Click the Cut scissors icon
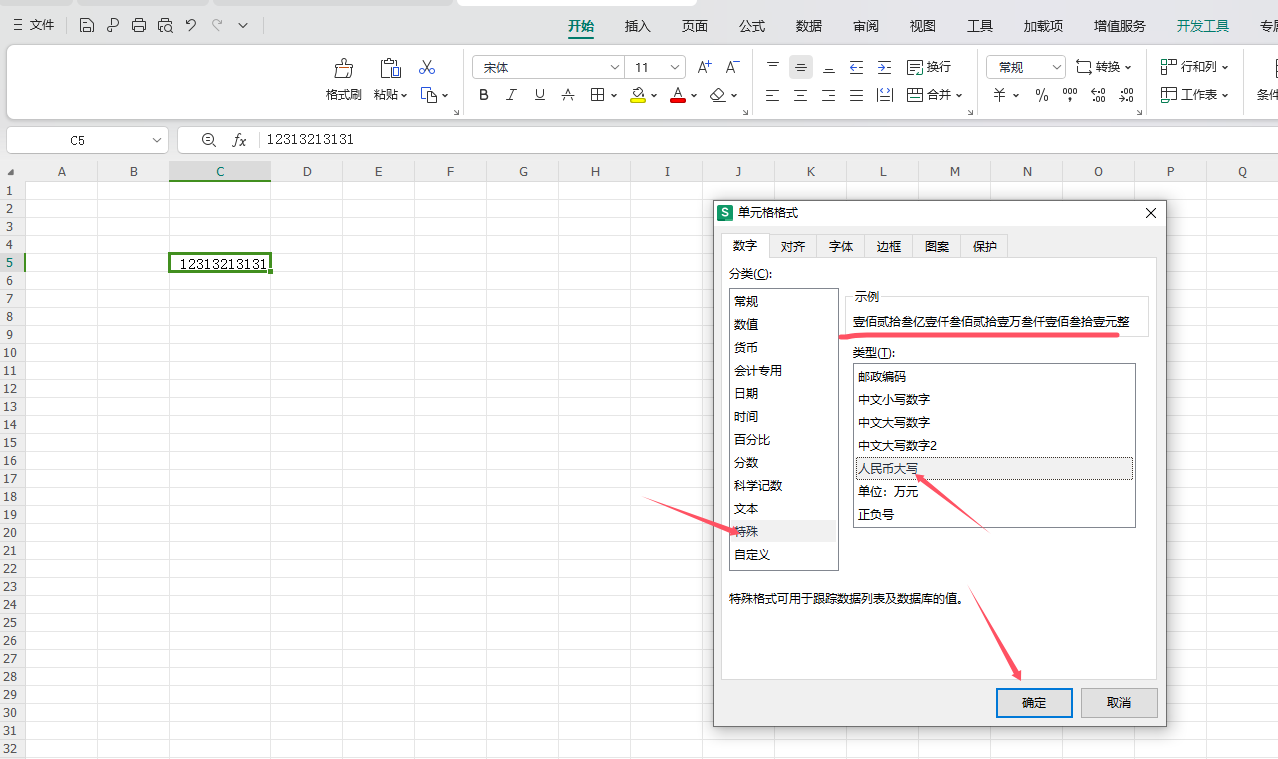Image resolution: width=1278 pixels, height=759 pixels. (x=427, y=67)
